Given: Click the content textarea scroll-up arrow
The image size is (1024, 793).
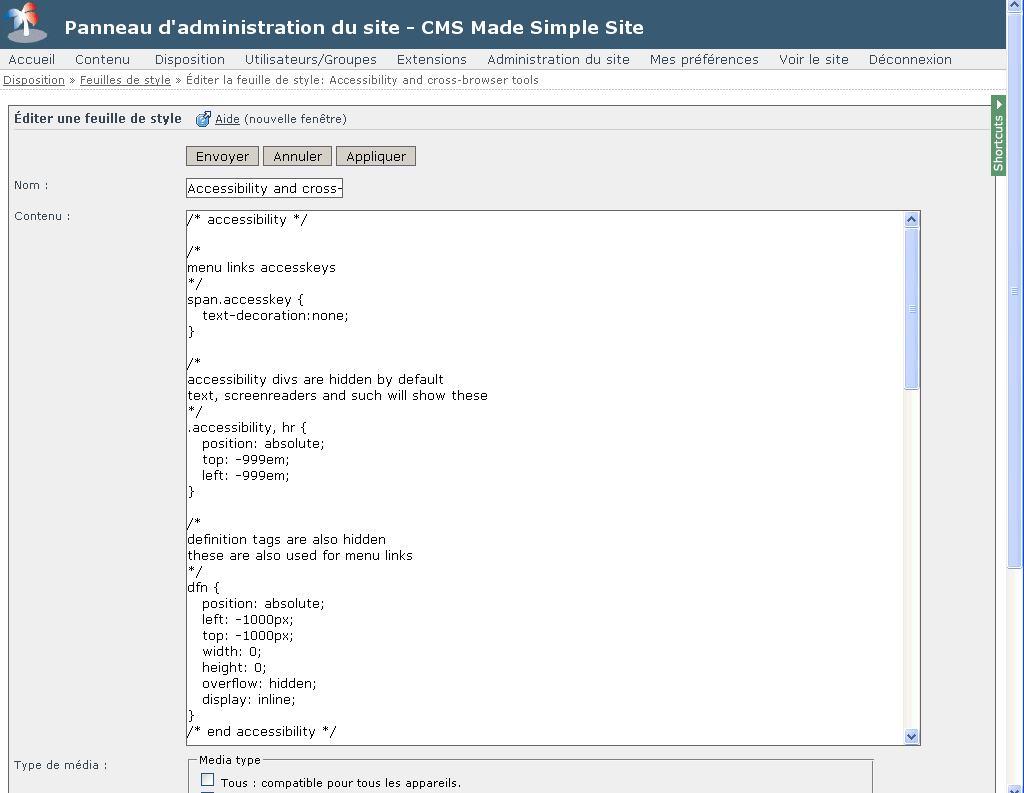Looking at the screenshot, I should coord(911,220).
